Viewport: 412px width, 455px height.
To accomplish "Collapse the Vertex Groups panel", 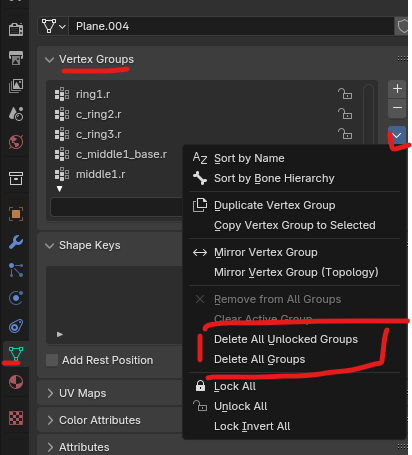I will [x=49, y=60].
